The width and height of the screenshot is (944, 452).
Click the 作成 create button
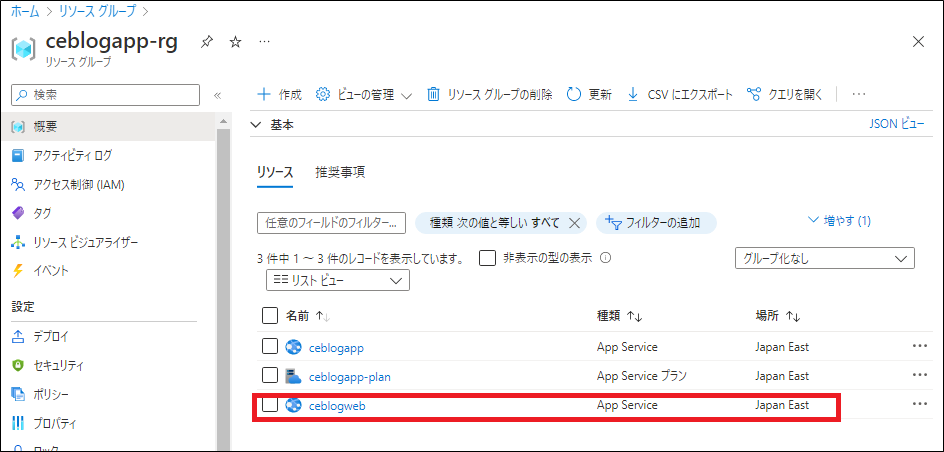pyautogui.click(x=279, y=94)
